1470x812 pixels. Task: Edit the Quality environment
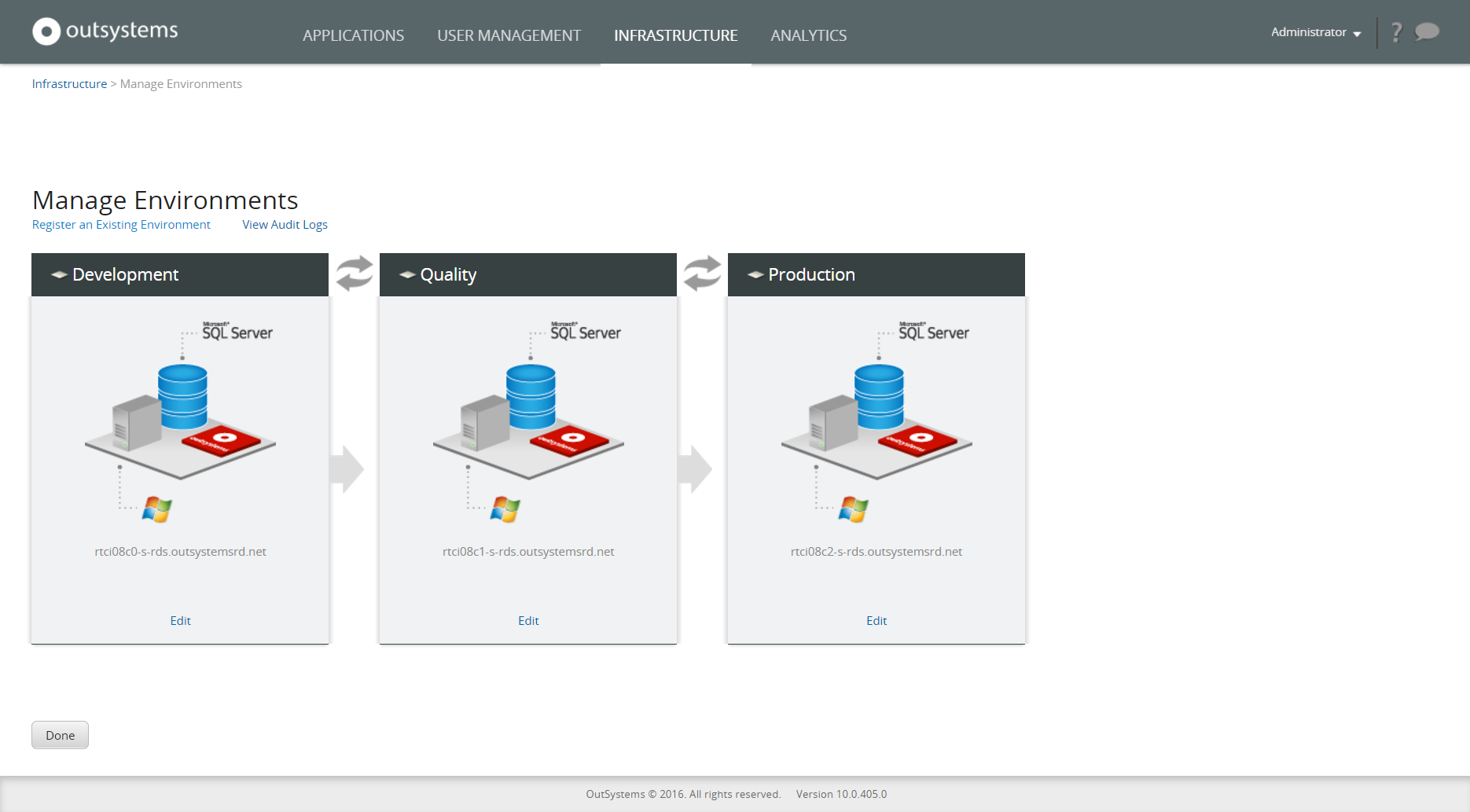click(x=528, y=621)
